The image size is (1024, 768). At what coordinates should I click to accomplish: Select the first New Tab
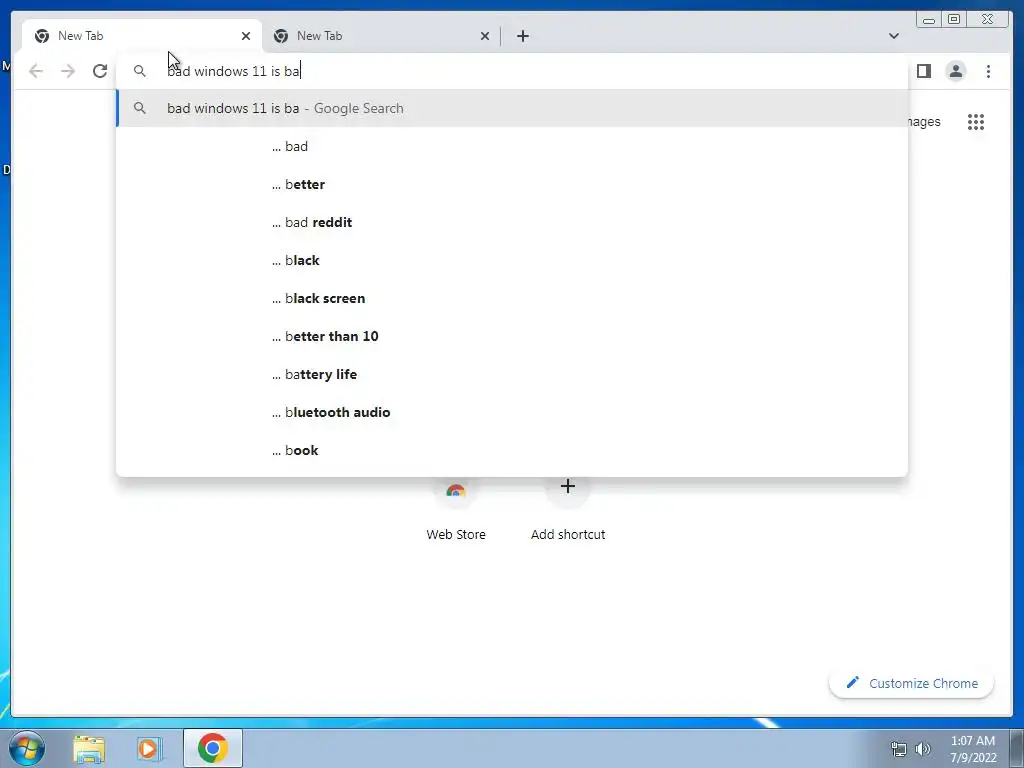tap(142, 36)
